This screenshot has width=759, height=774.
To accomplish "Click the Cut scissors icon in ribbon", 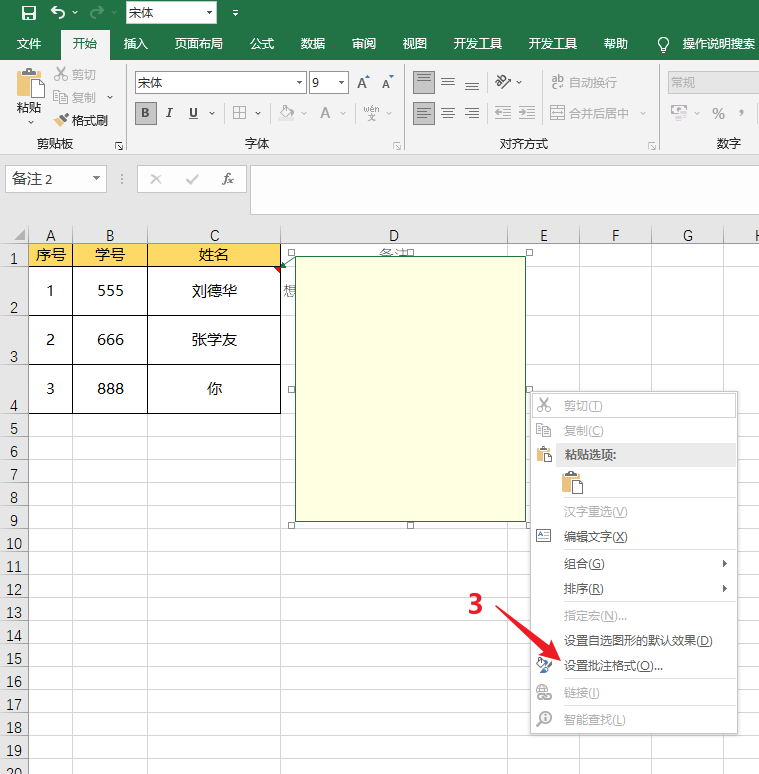I will click(x=61, y=74).
